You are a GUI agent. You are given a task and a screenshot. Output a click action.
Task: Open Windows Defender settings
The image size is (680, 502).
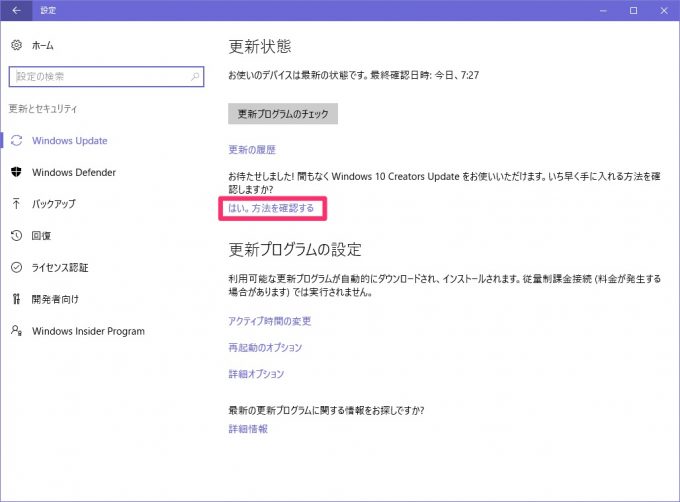[x=74, y=172]
